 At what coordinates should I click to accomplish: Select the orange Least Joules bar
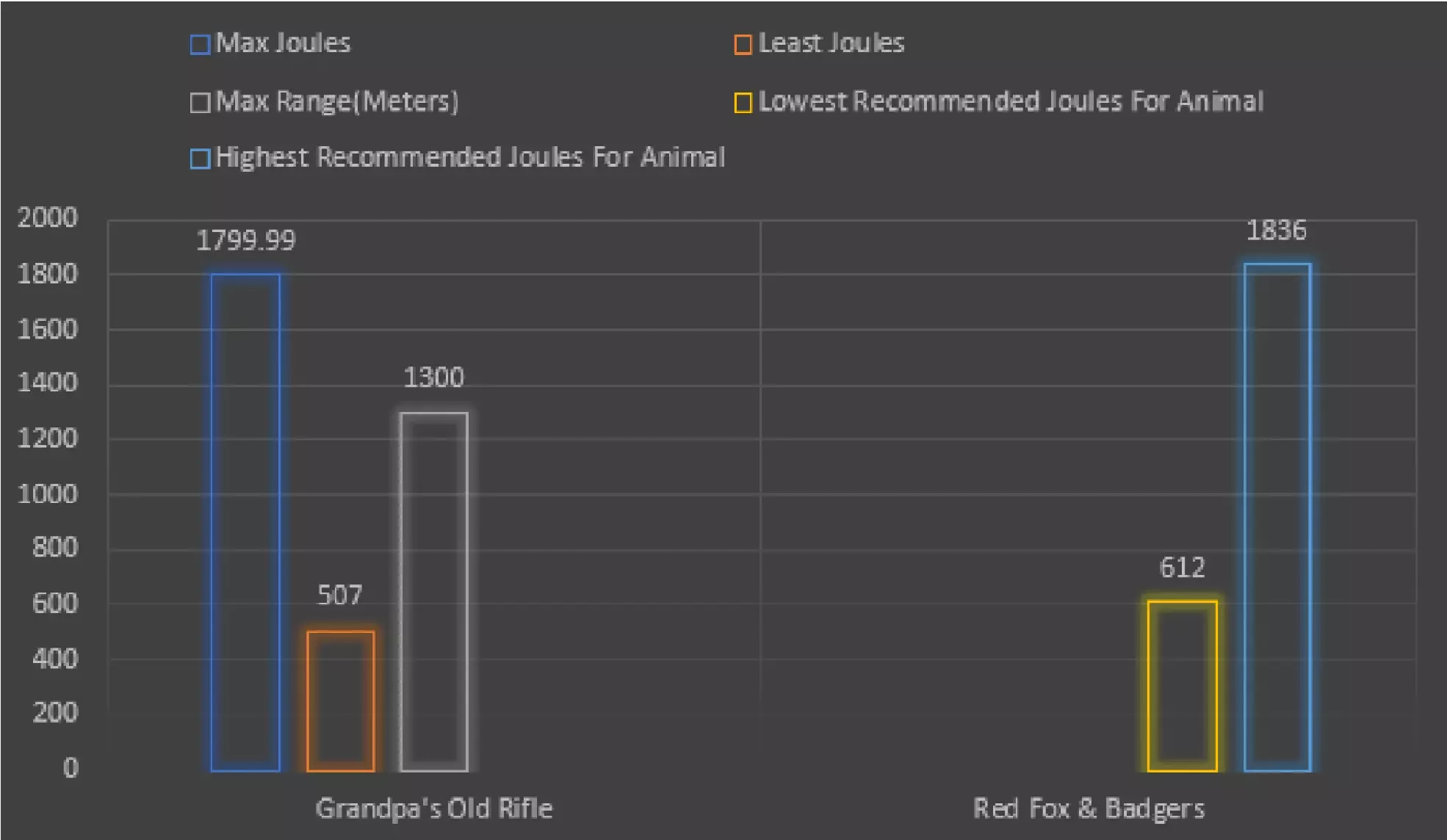pyautogui.click(x=341, y=701)
